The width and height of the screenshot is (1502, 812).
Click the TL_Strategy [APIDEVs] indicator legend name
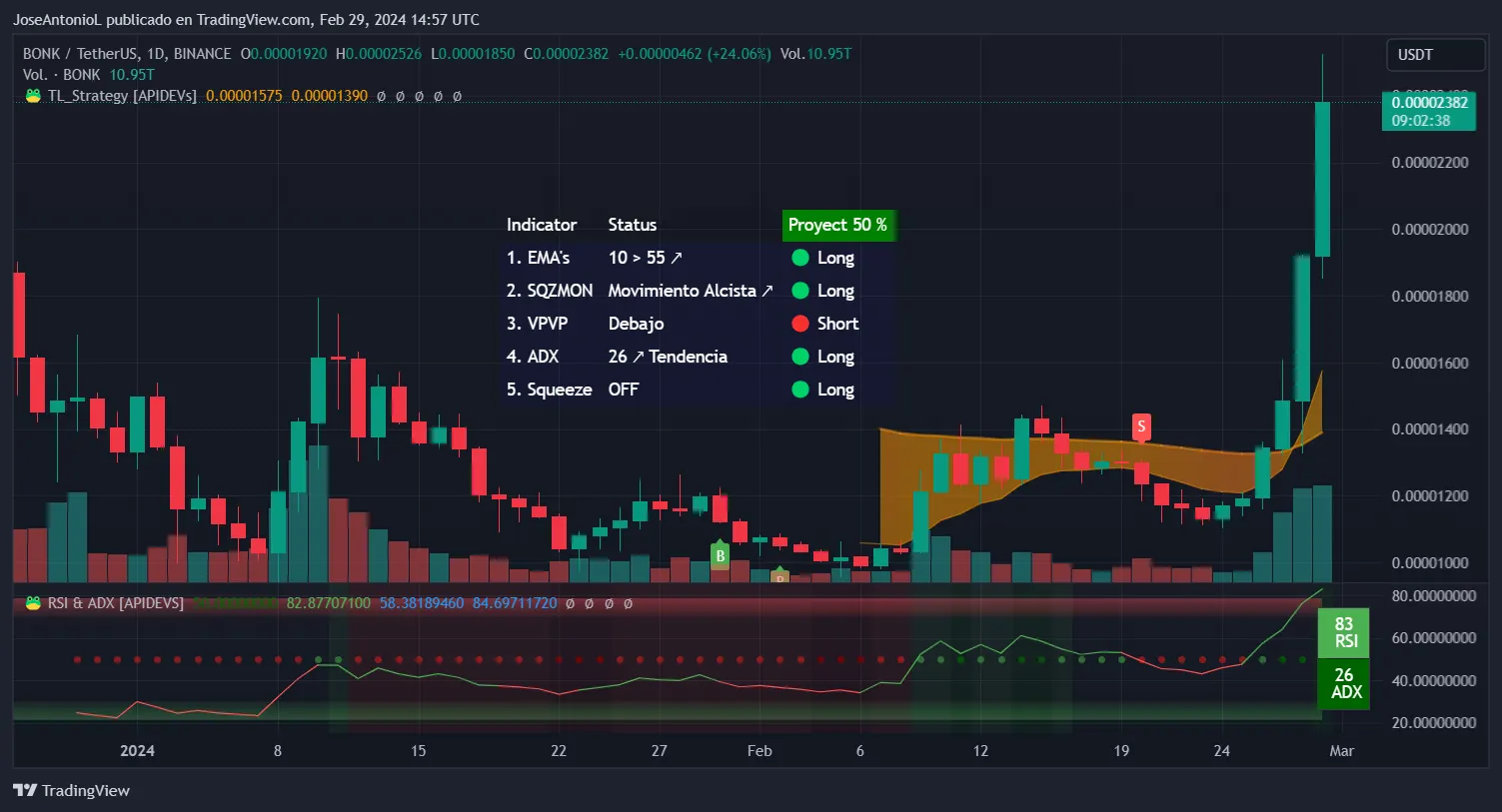tap(122, 96)
